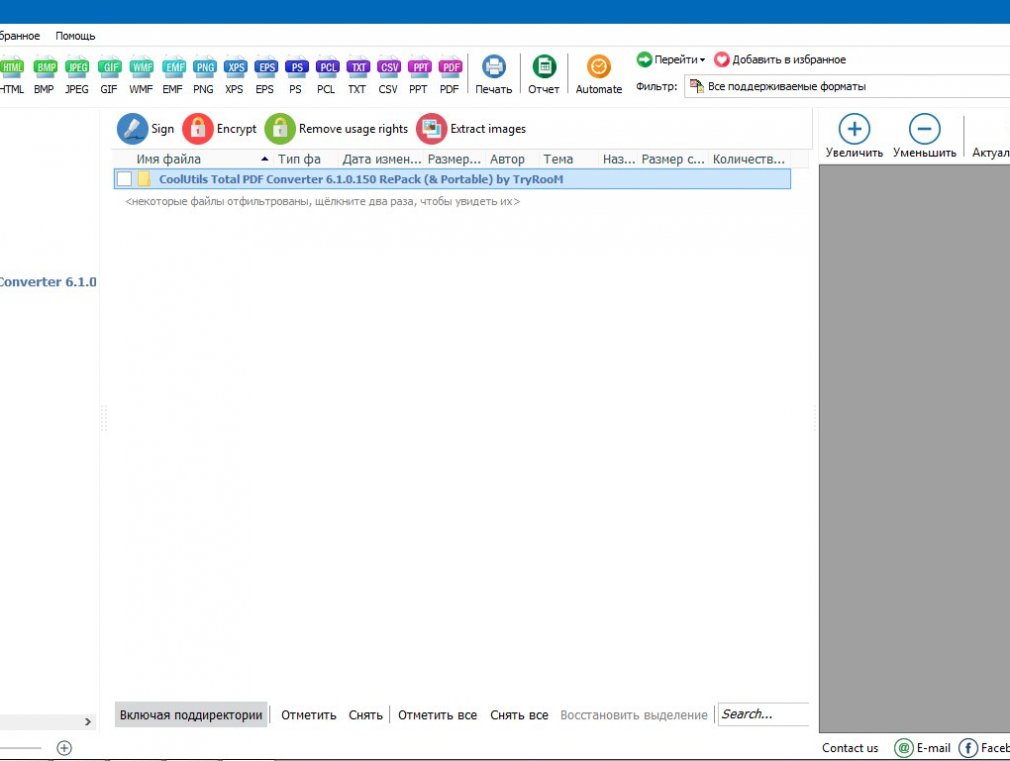Viewport: 1010px width, 761px height.
Task: Click Восстановить выделение
Action: [x=634, y=715]
